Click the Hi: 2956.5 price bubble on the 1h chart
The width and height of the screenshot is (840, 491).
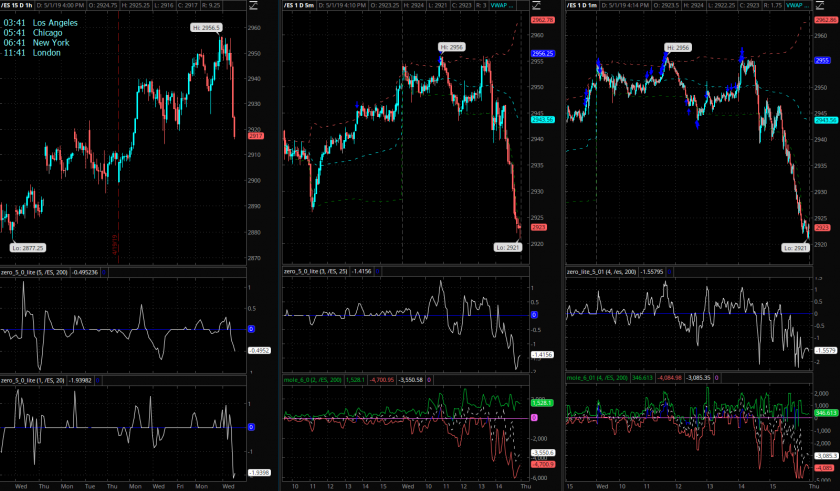206,28
